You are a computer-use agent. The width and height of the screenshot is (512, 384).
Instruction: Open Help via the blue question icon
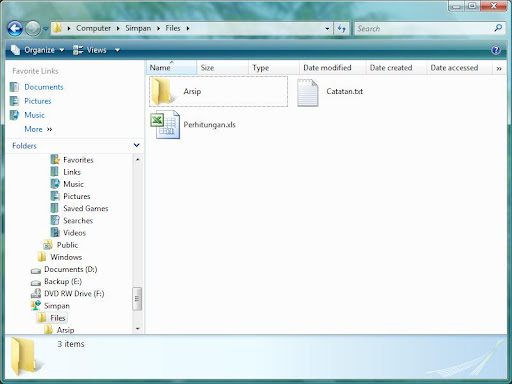496,50
